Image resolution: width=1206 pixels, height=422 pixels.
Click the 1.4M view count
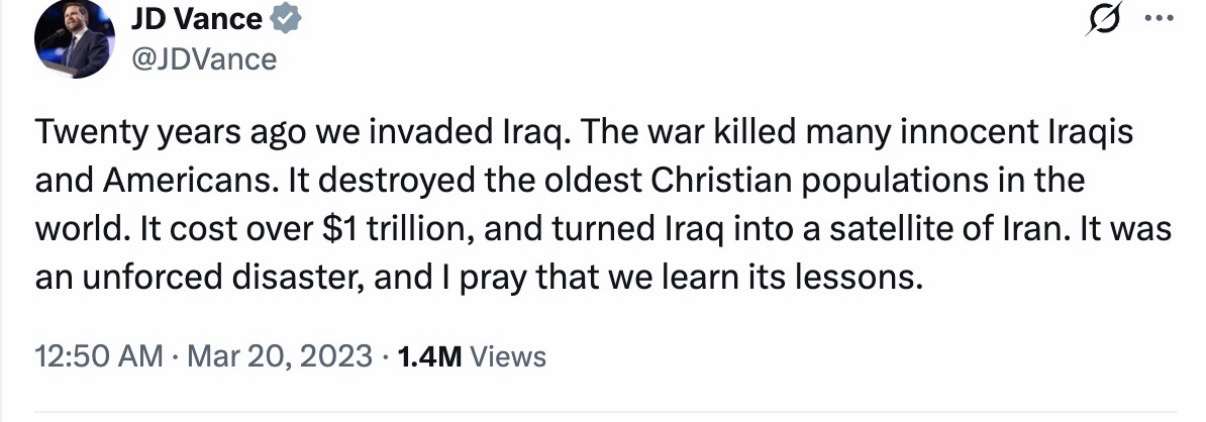point(429,356)
